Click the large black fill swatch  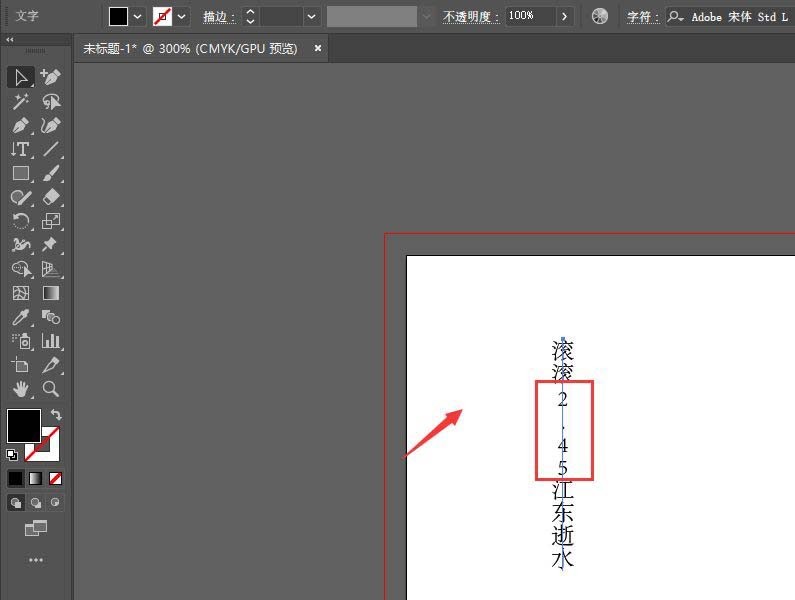(24, 425)
